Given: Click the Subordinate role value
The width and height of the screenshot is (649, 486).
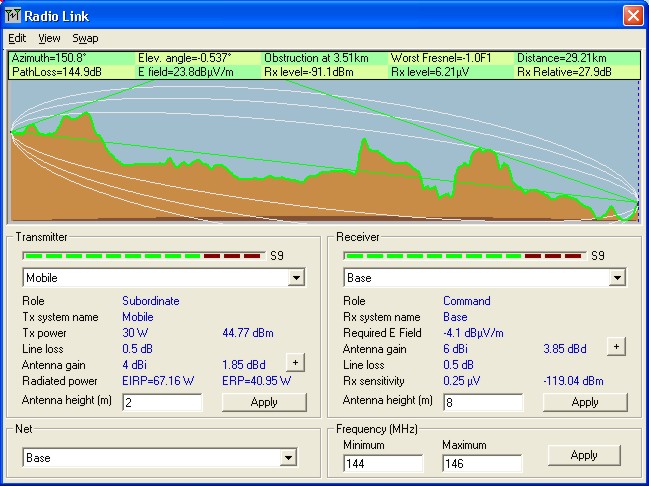Looking at the screenshot, I should [x=151, y=301].
